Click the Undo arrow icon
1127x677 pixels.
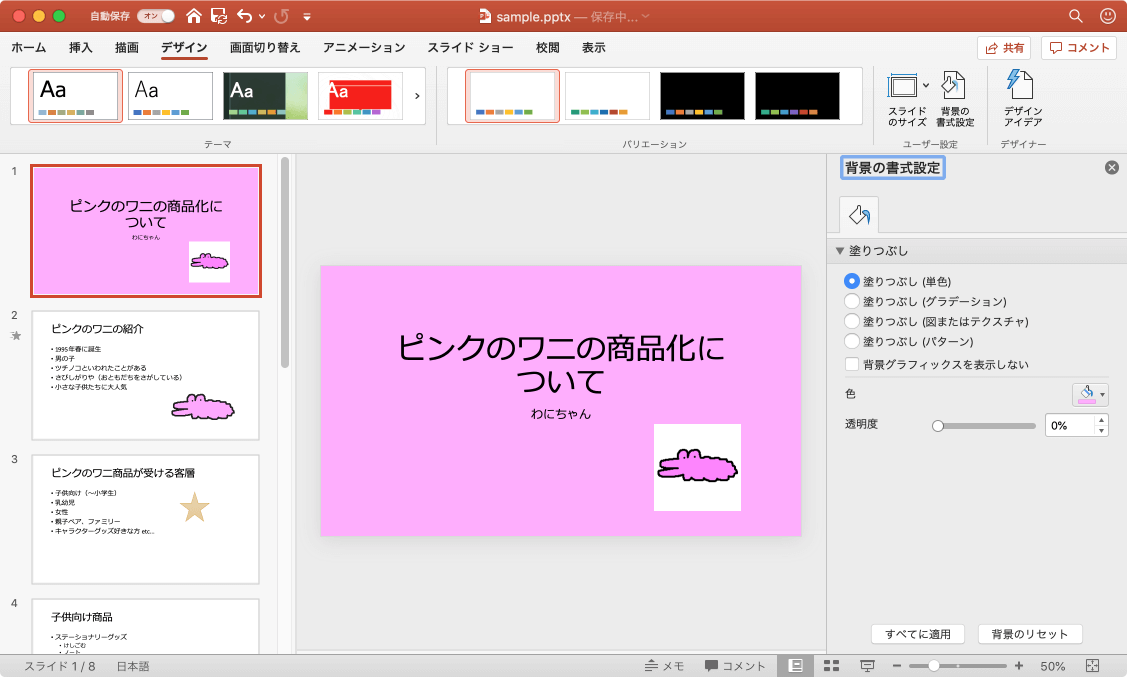click(x=244, y=16)
